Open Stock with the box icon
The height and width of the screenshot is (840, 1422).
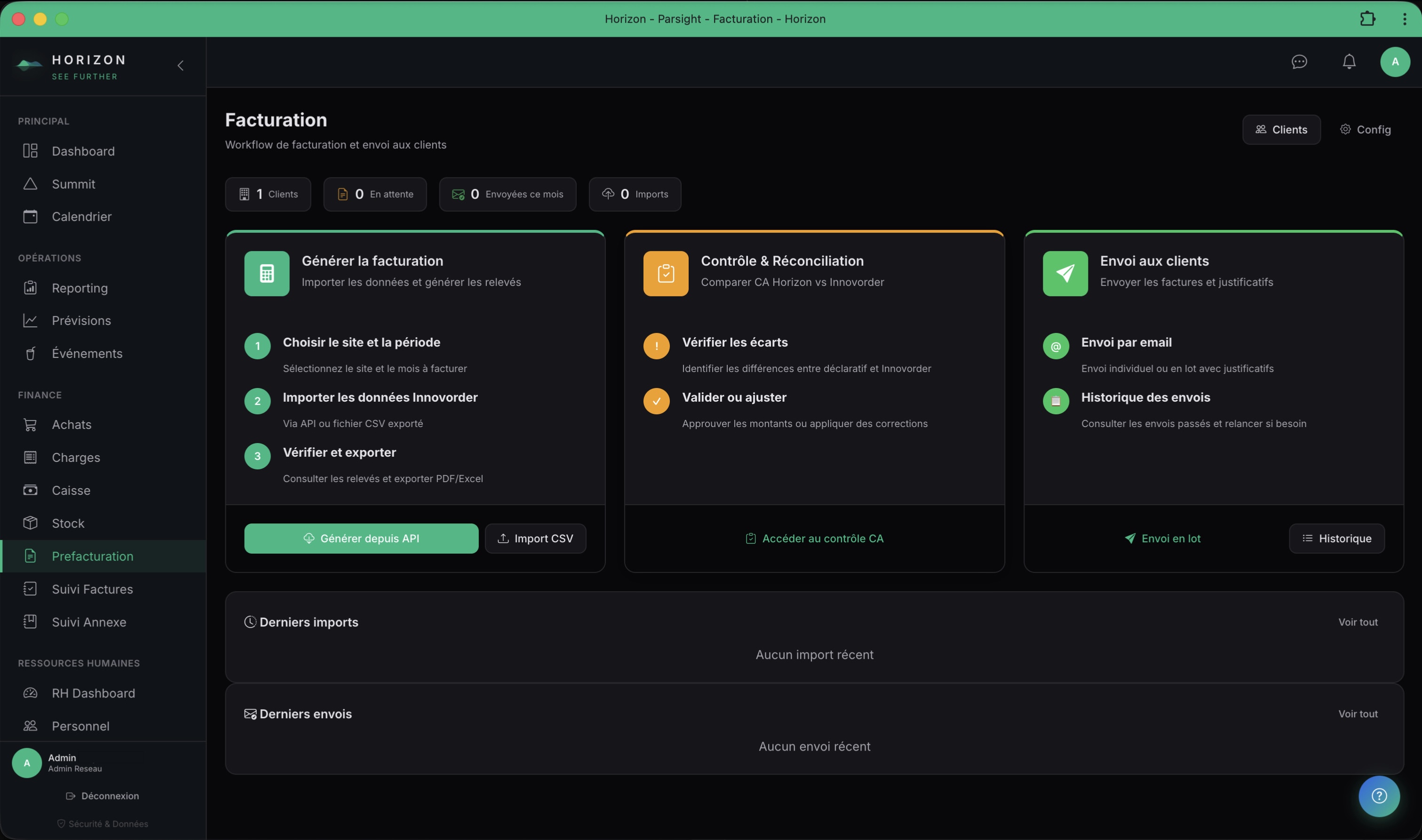point(31,523)
